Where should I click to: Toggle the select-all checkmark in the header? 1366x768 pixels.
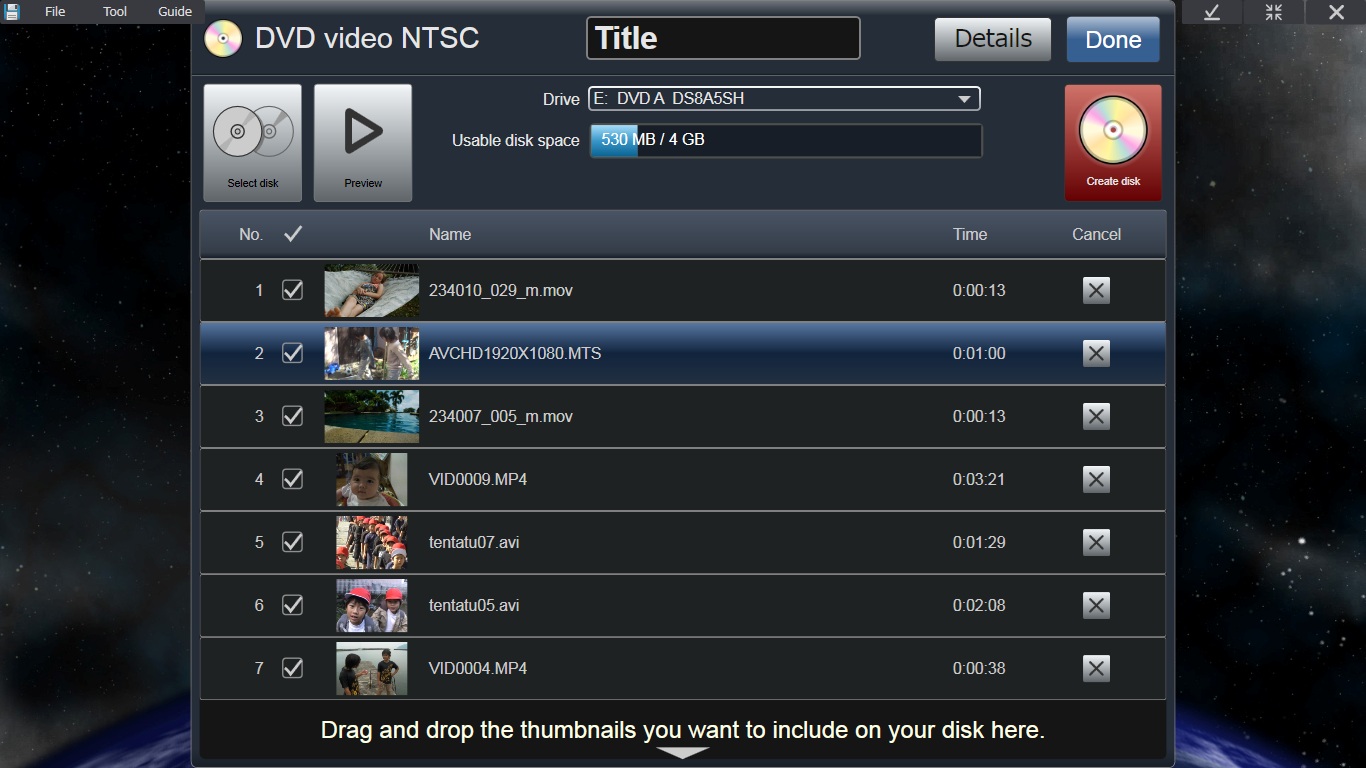292,234
